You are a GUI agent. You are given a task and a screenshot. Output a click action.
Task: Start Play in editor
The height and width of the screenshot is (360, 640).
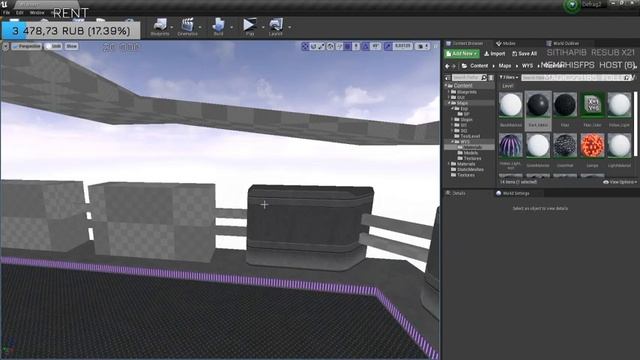tap(249, 27)
